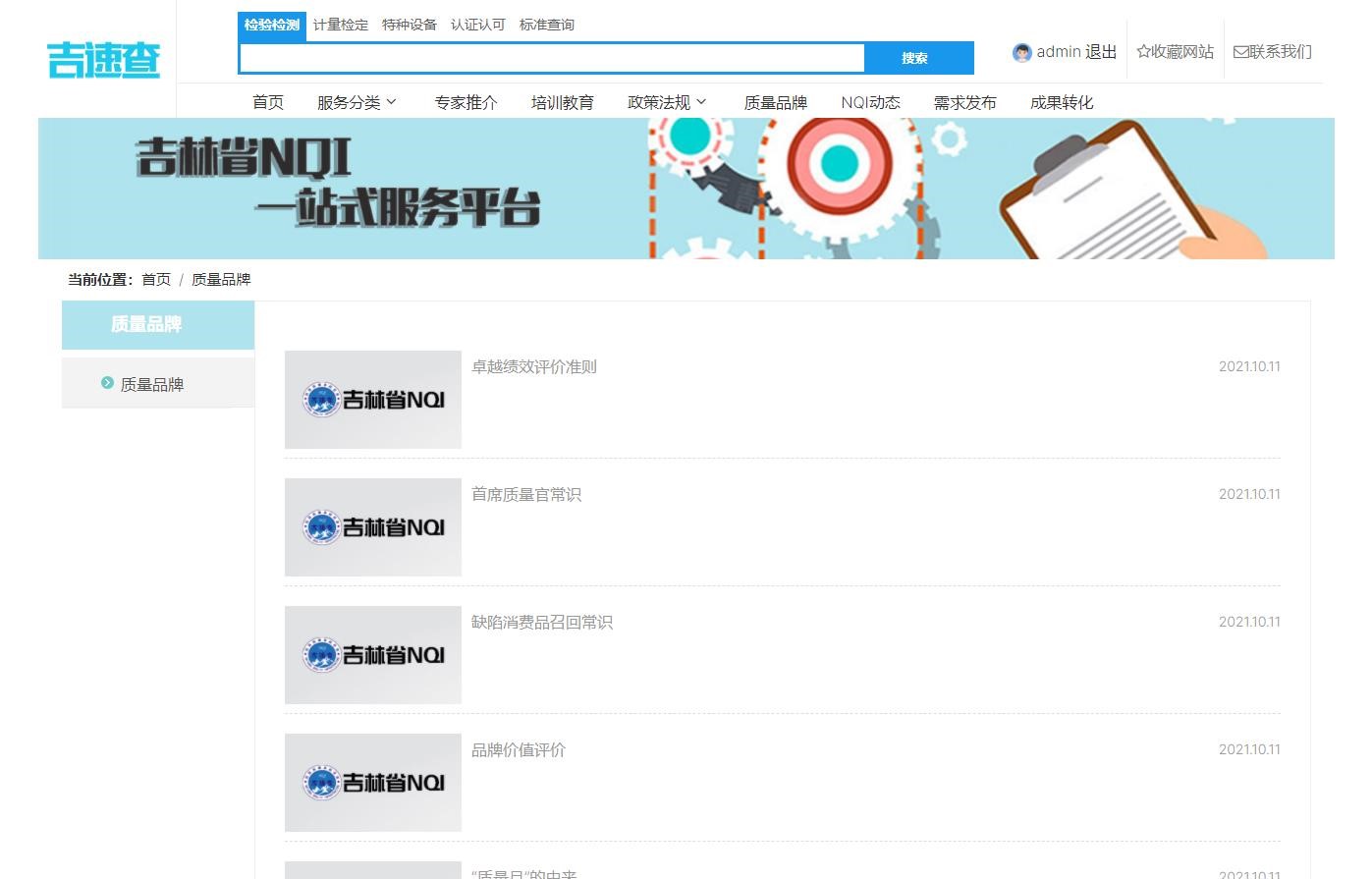The image size is (1372, 879).
Task: Go to NQI动态 in navigation
Action: pyautogui.click(x=870, y=102)
